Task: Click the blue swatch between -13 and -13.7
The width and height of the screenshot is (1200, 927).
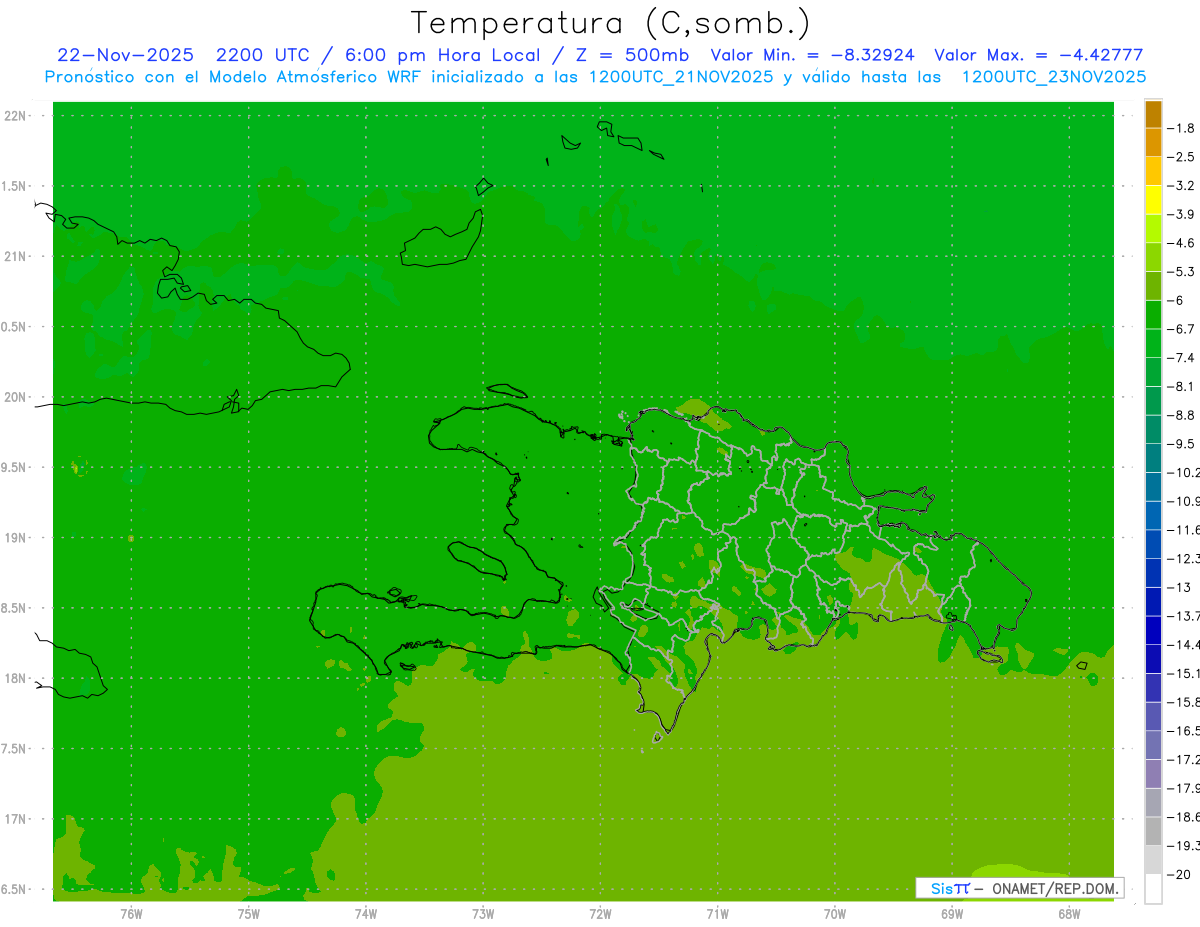Action: click(x=1153, y=602)
